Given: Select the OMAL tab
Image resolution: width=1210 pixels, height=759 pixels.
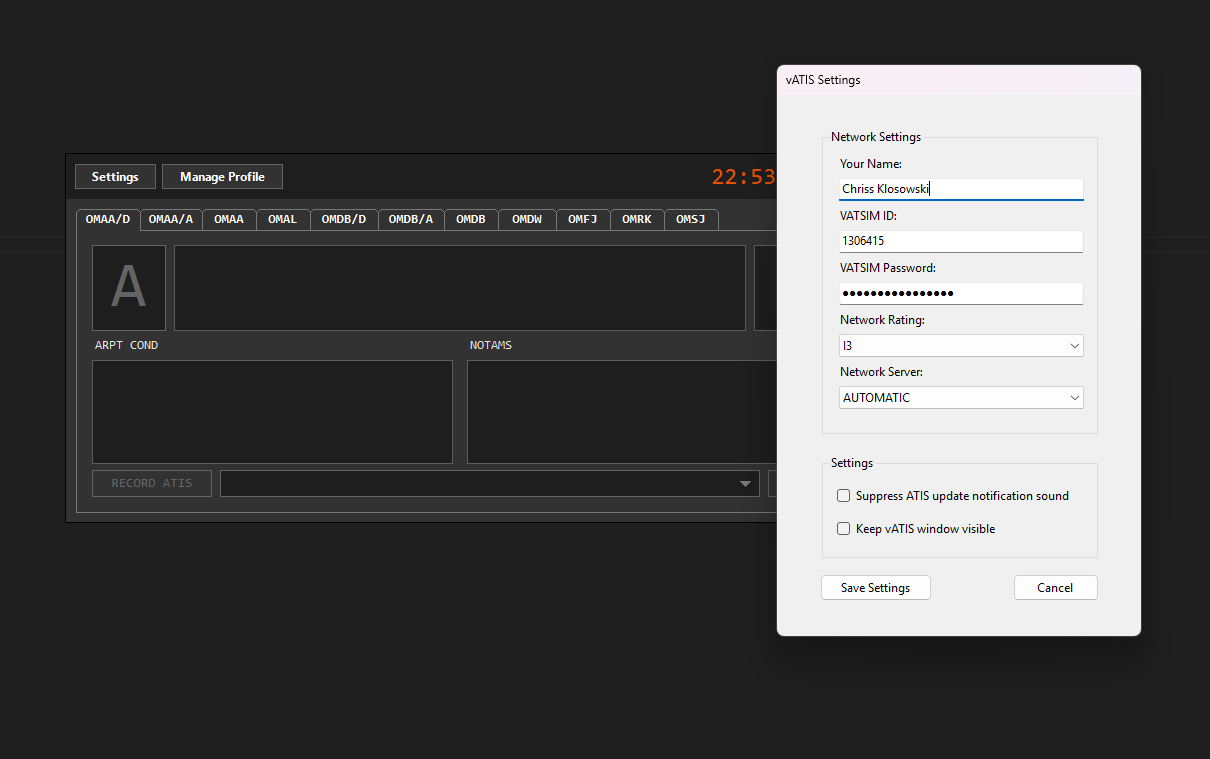Looking at the screenshot, I should pos(283,219).
